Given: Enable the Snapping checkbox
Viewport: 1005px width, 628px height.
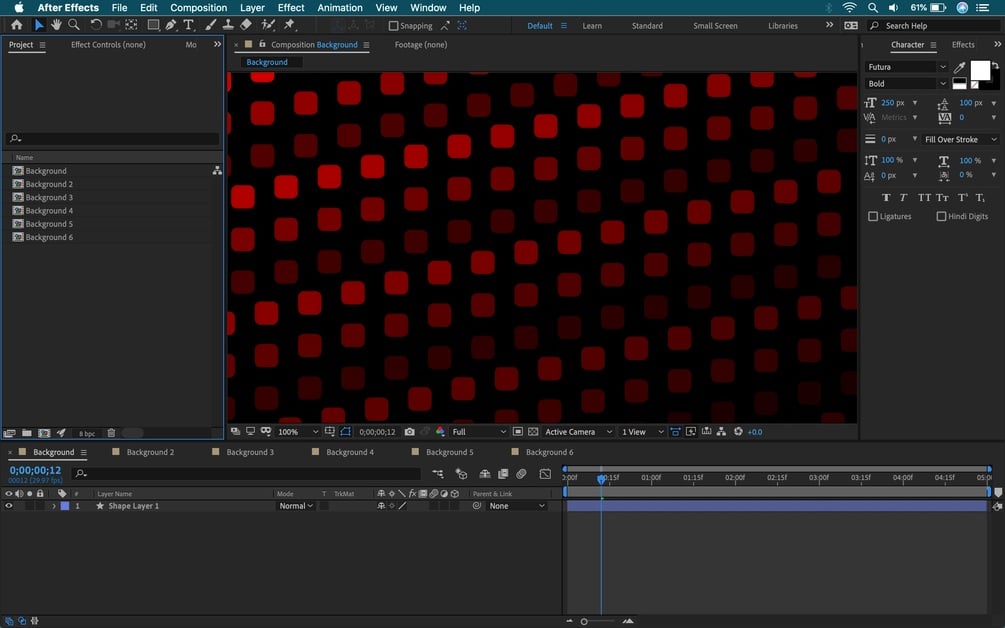Looking at the screenshot, I should point(393,26).
